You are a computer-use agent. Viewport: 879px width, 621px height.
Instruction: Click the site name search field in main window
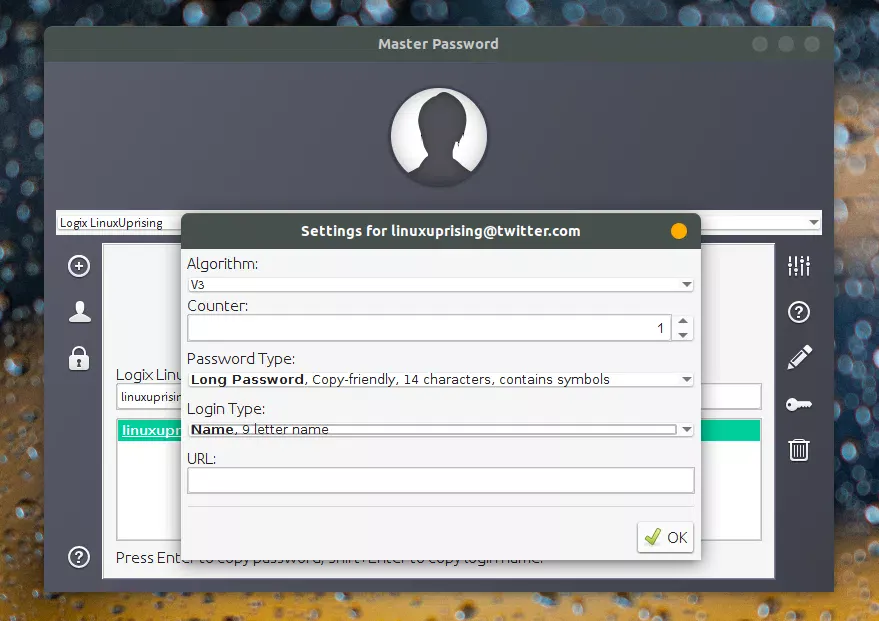[x=439, y=397]
